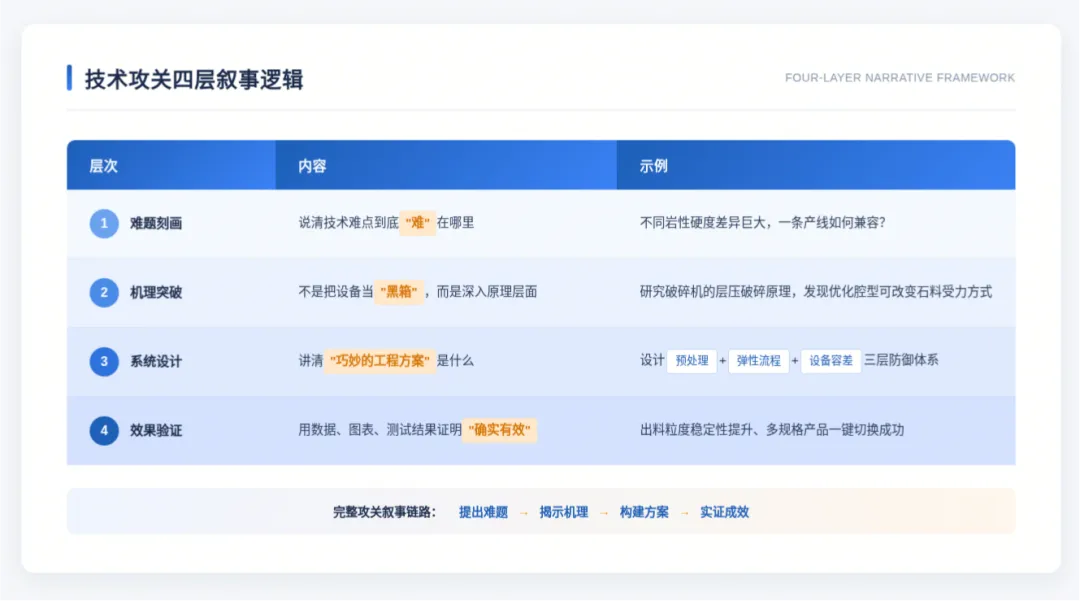Click the 实证成效 chain step
This screenshot has width=1080, height=601.
[725, 512]
